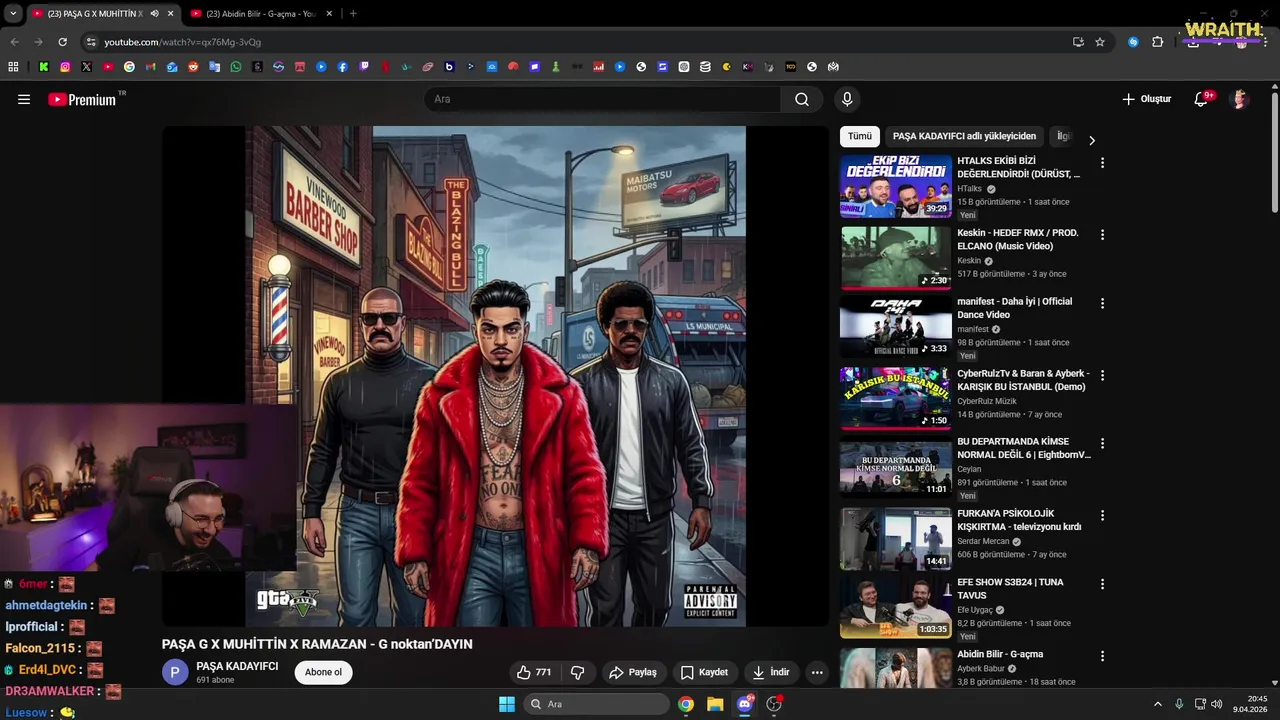Open the EFE SHOW S3B24 video title
The width and height of the screenshot is (1280, 720).
coord(1010,589)
